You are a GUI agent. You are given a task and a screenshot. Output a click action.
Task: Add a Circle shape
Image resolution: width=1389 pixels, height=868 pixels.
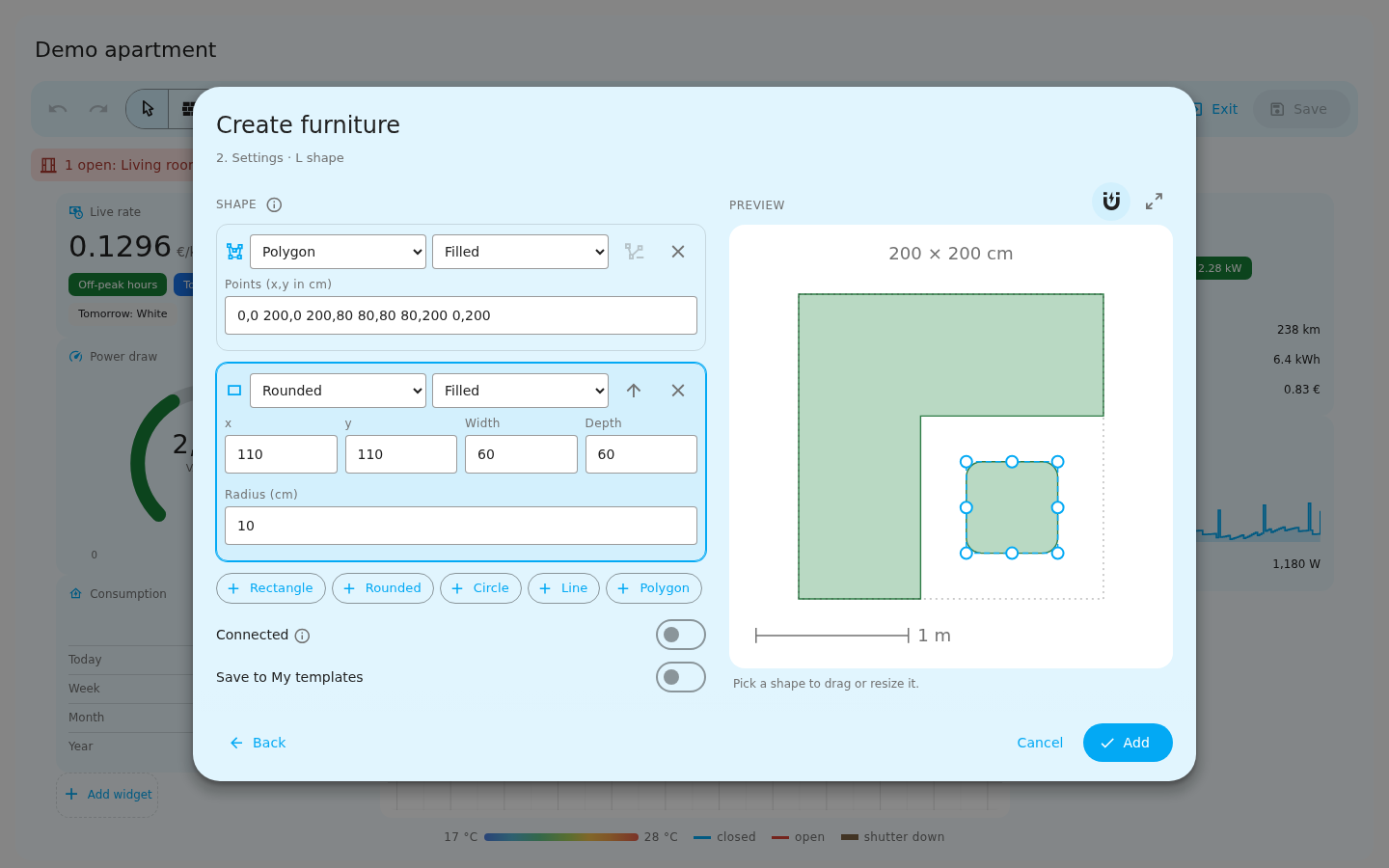tap(480, 588)
